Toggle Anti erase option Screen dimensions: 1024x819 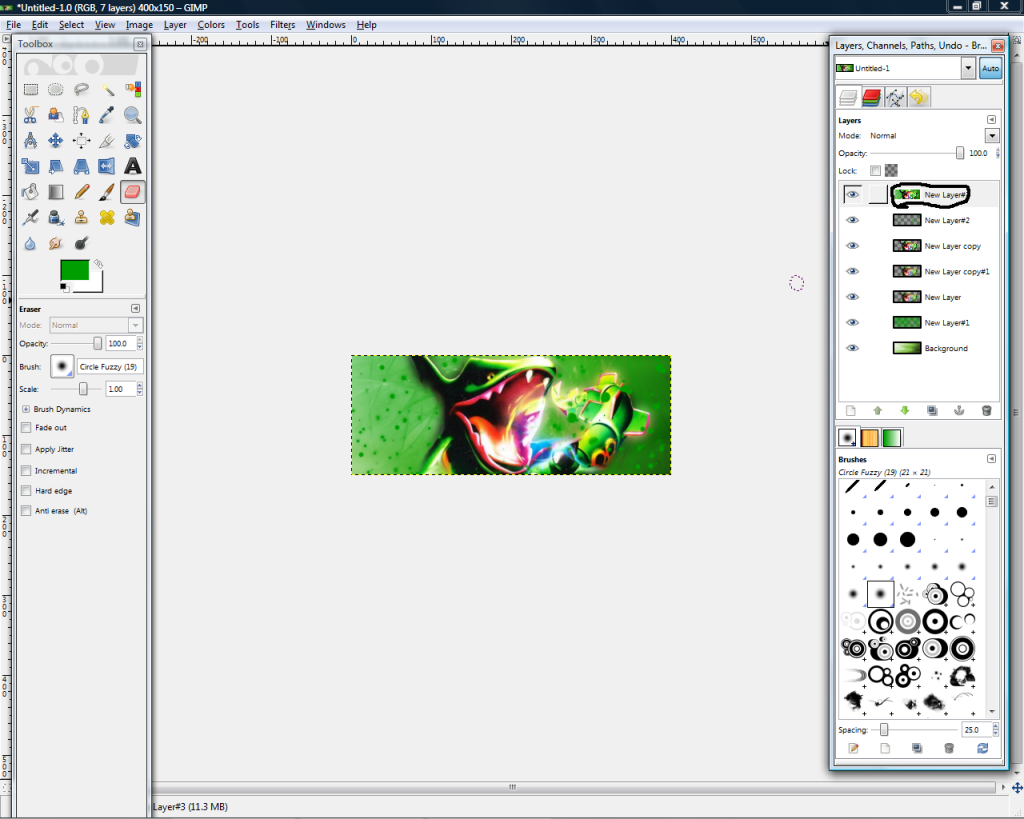pyautogui.click(x=26, y=511)
